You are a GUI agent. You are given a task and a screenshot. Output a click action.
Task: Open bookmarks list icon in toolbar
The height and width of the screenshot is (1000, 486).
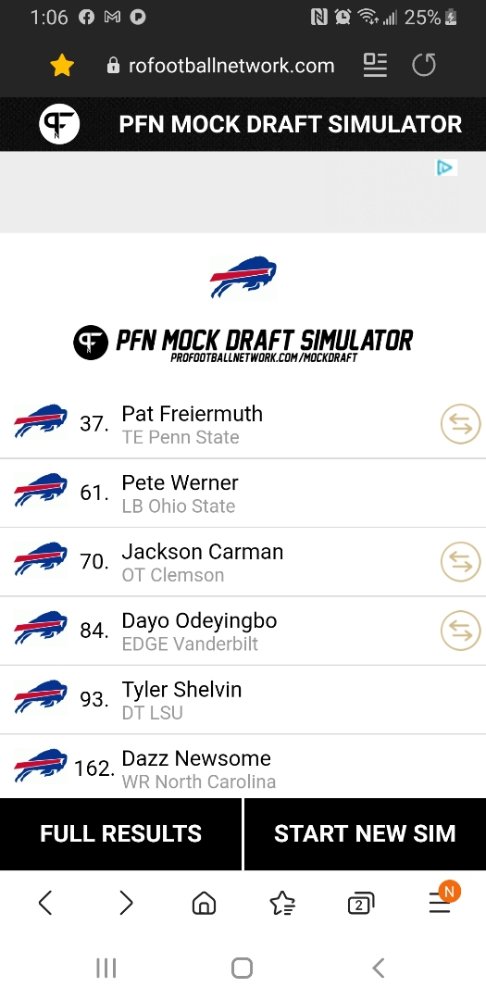click(283, 903)
